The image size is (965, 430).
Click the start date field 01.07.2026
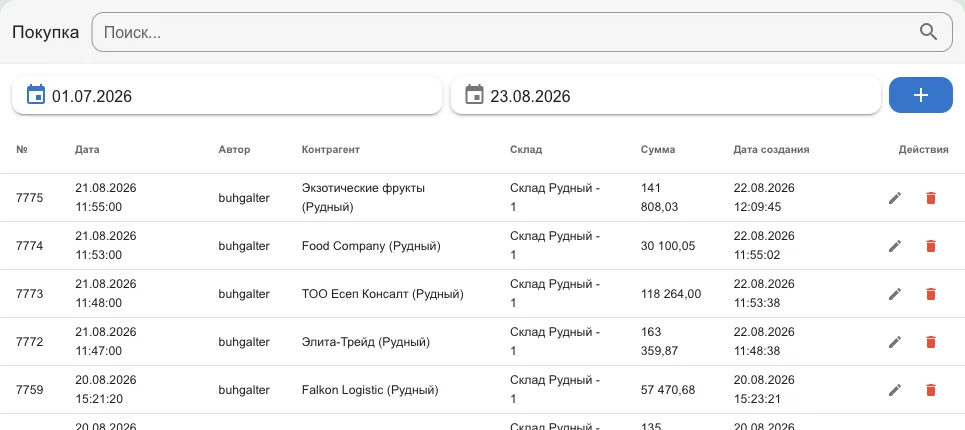pos(227,95)
